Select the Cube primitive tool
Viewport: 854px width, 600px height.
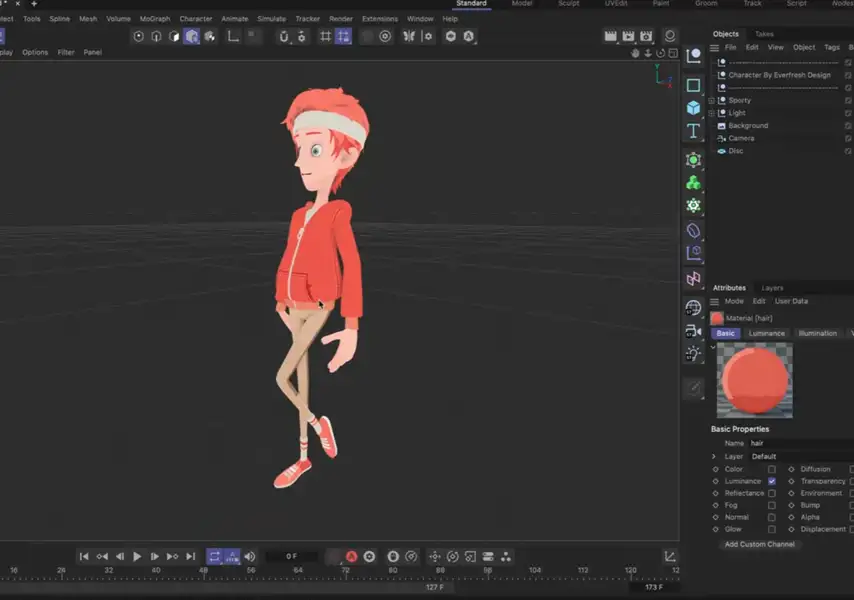point(693,108)
